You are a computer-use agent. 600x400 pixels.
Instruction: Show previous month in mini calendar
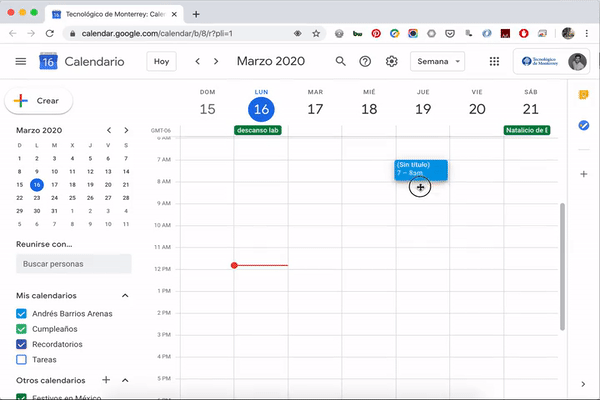click(x=109, y=130)
